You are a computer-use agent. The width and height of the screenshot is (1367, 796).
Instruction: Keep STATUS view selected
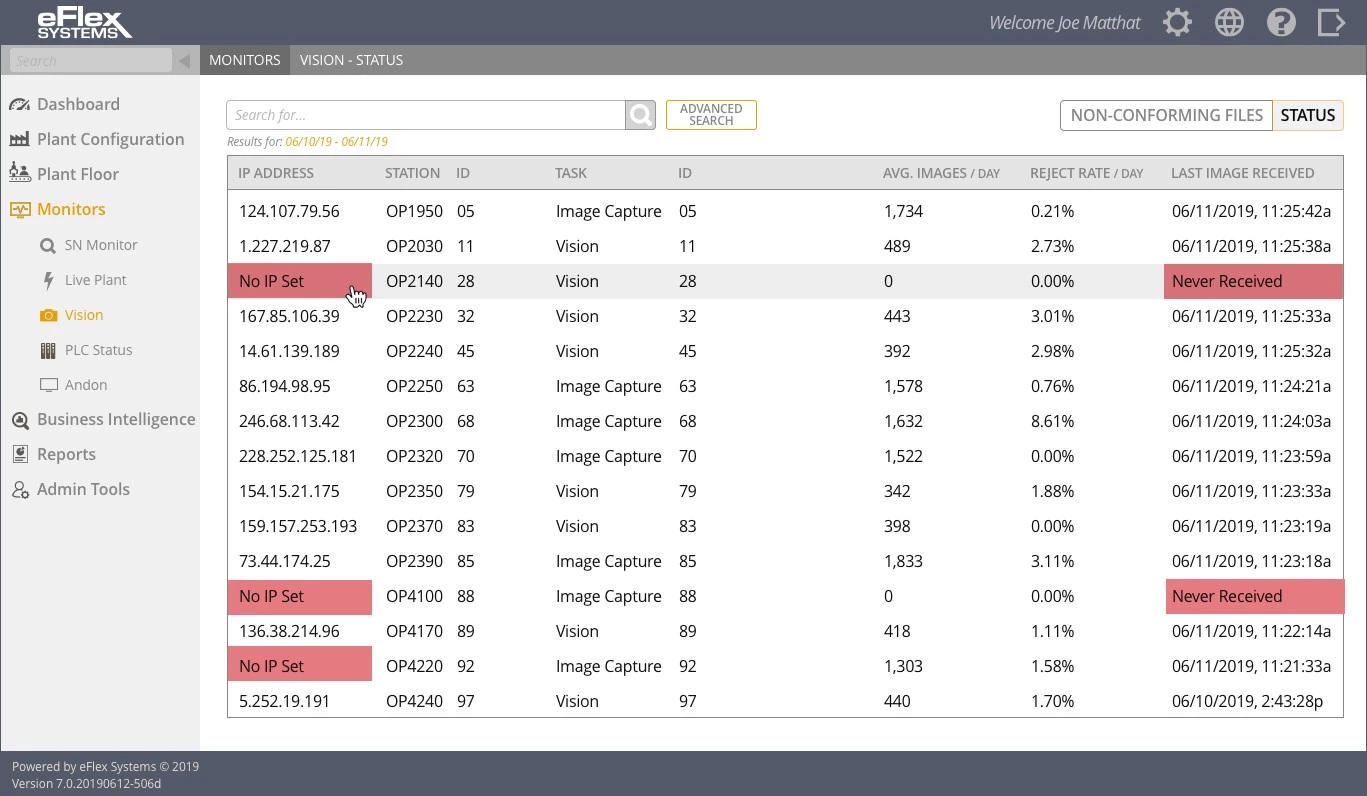[x=1308, y=115]
